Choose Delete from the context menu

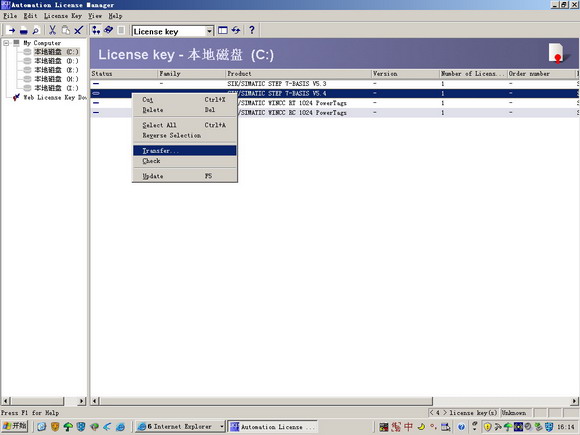coord(185,110)
